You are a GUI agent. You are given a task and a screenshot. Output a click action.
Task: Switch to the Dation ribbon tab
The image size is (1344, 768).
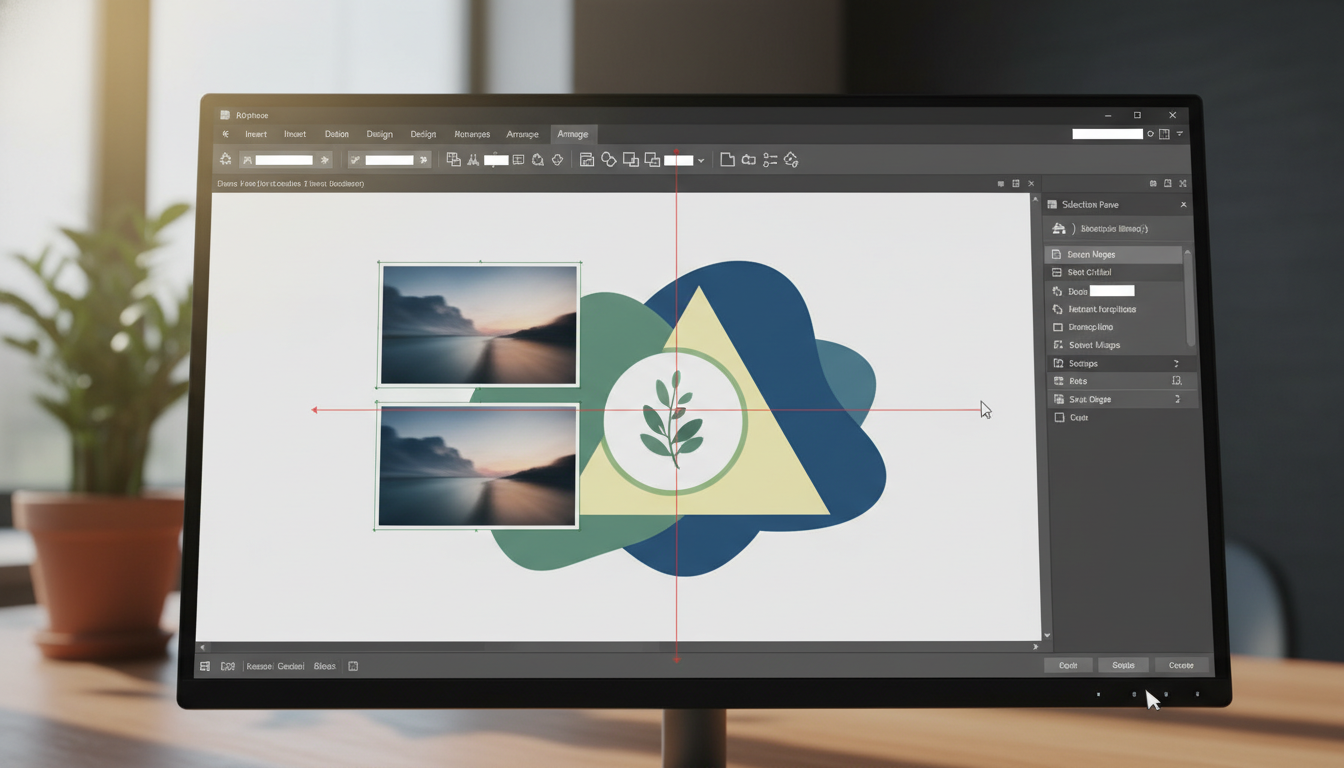point(336,134)
